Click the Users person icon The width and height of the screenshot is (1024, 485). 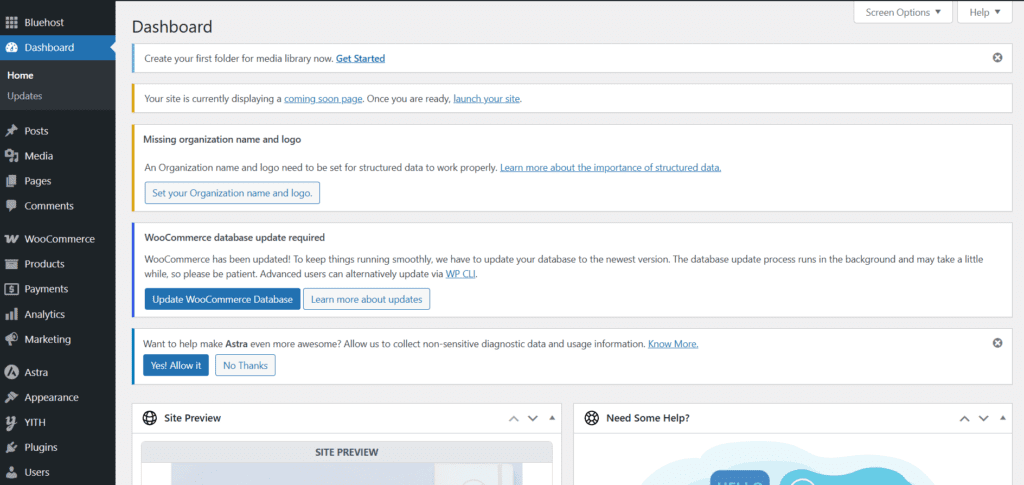point(11,473)
